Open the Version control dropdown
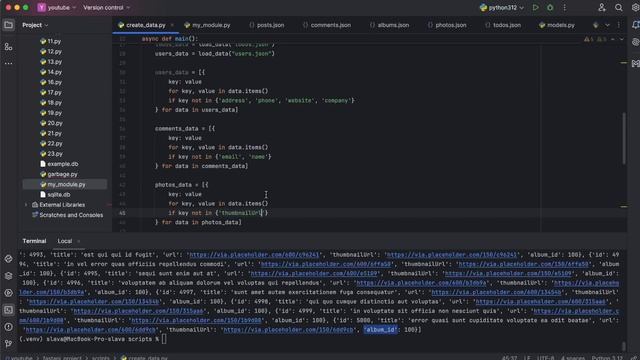Image resolution: width=640 pixels, height=360 pixels. (106, 7)
